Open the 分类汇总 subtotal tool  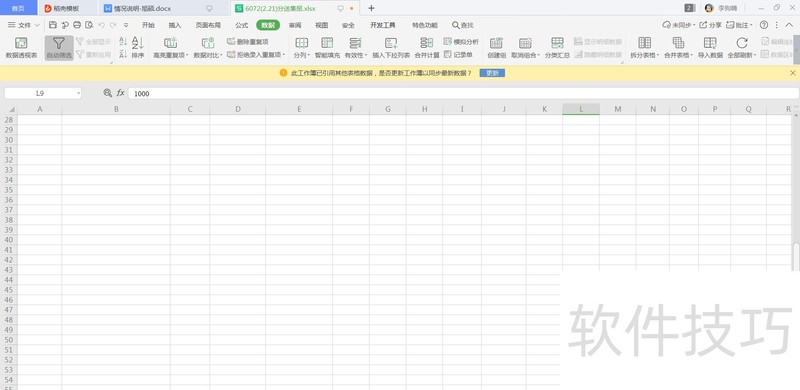coord(557,48)
